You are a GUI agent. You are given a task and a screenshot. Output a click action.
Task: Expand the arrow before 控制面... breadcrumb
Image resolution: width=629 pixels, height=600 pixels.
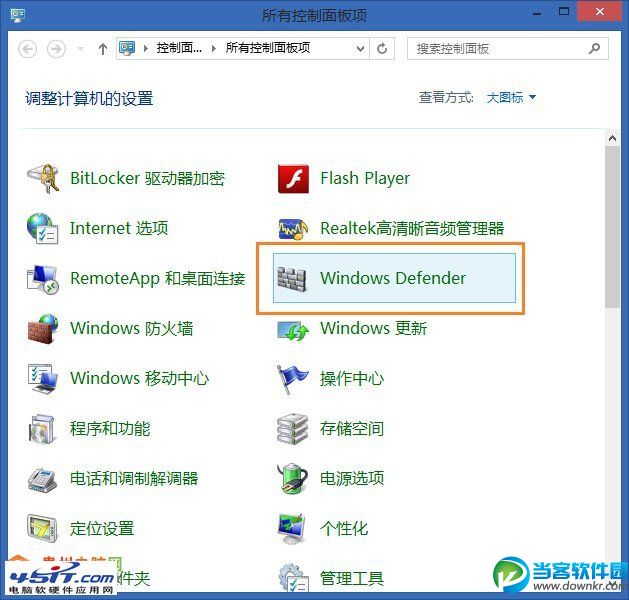[x=146, y=49]
